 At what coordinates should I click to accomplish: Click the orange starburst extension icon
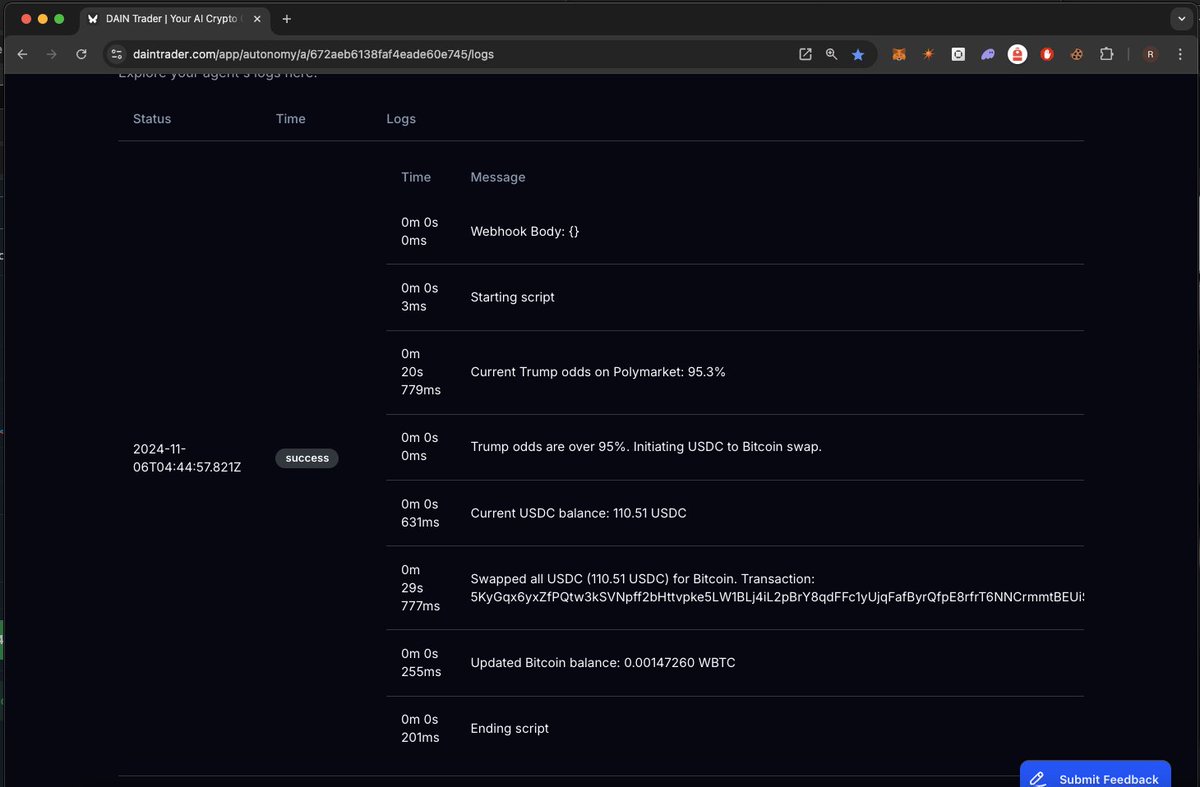[928, 54]
